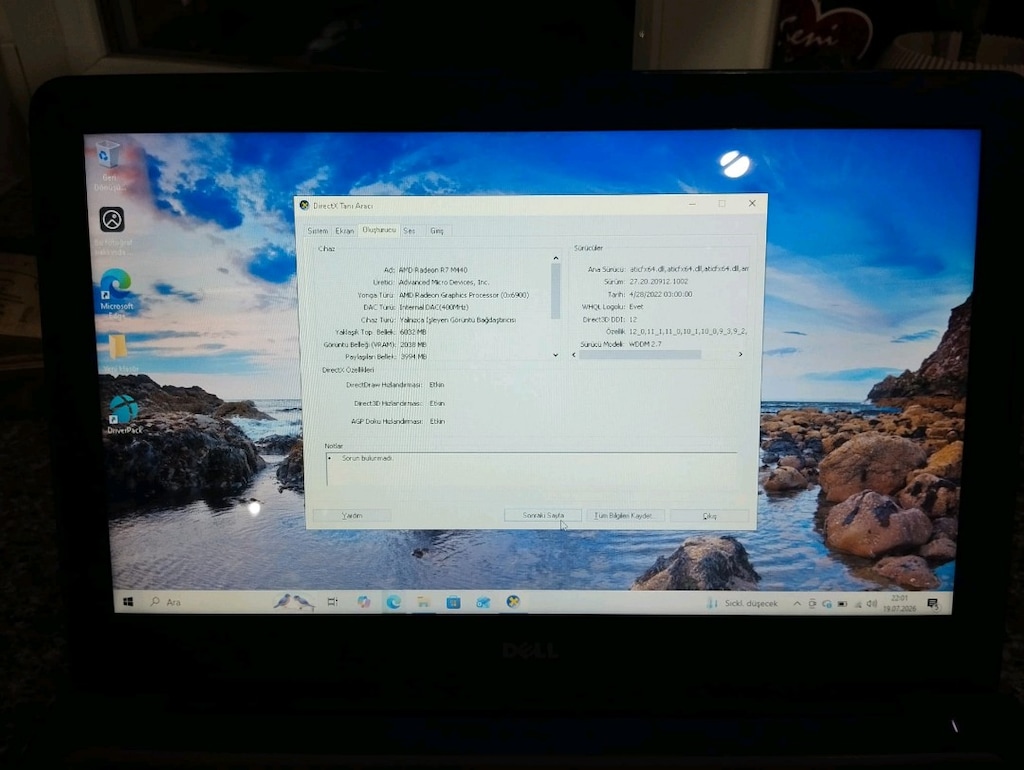Open the network tray icon
The width and height of the screenshot is (1024, 770).
(857, 604)
